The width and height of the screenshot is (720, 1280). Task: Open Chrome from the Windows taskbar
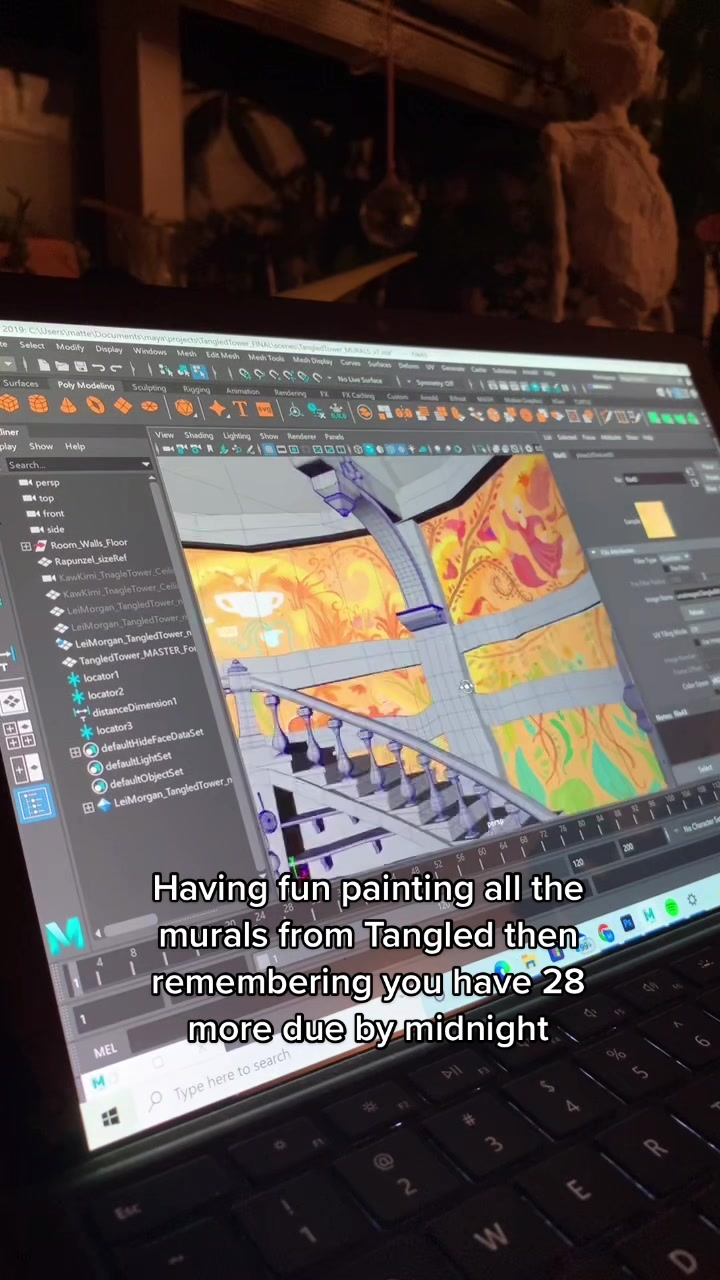pos(607,932)
